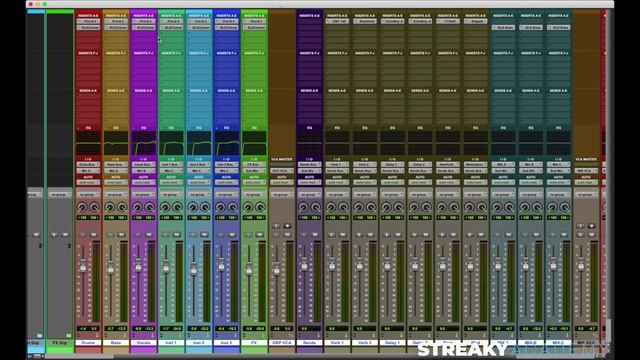The height and width of the screenshot is (360, 640).
Task: Click first insert slot on Drums track
Action: (x=88, y=21)
